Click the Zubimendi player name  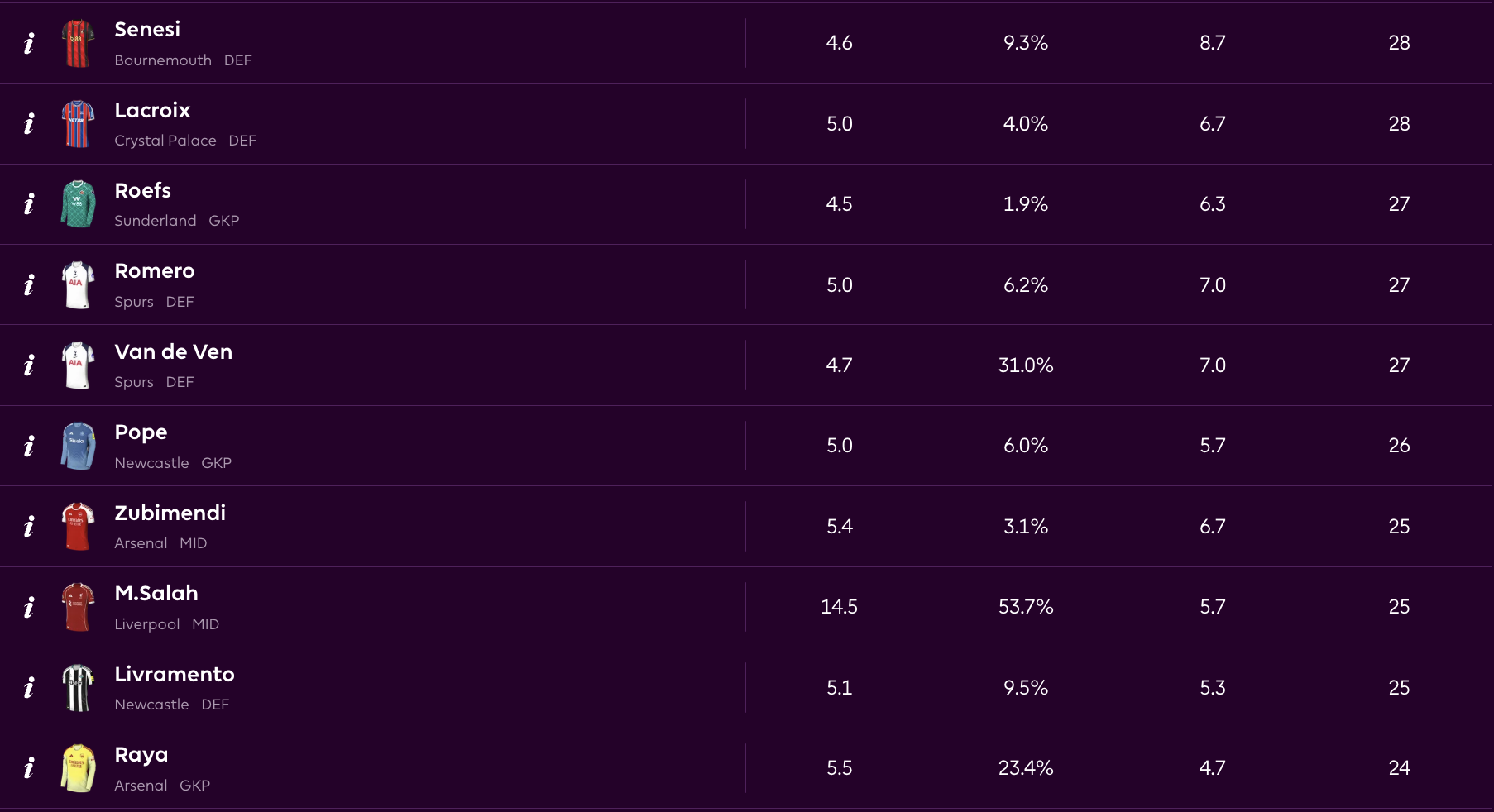[x=170, y=513]
